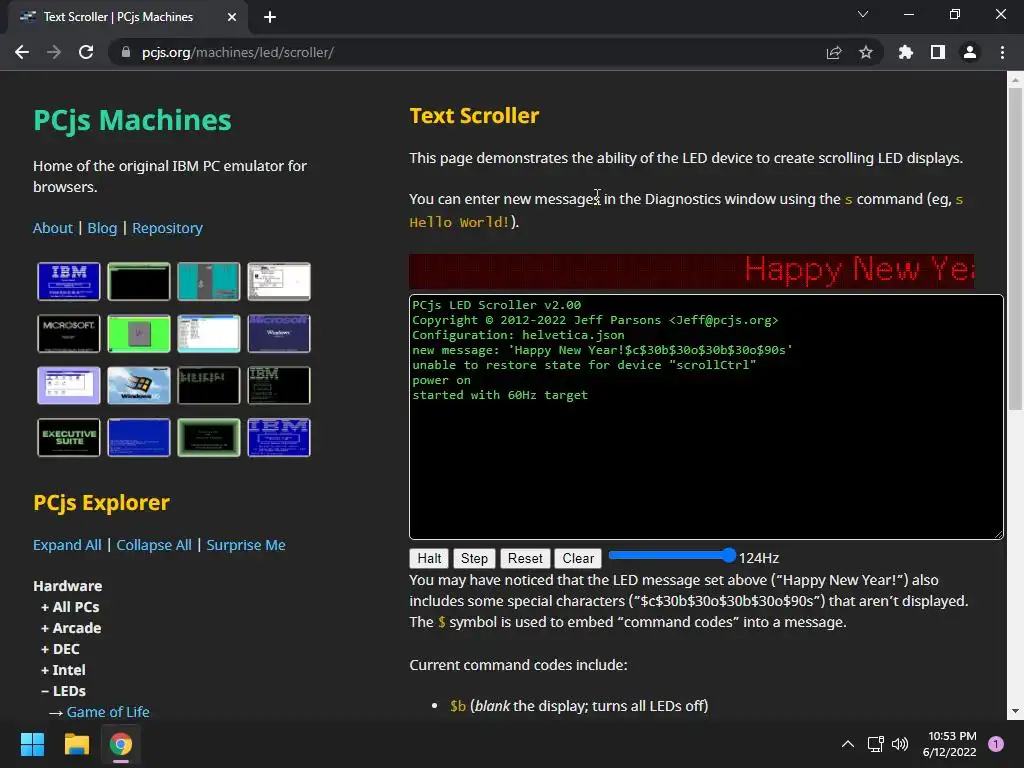Open the purple Microsoft Windows thumbnail
Viewport: 1024px width, 768px height.
point(279,333)
